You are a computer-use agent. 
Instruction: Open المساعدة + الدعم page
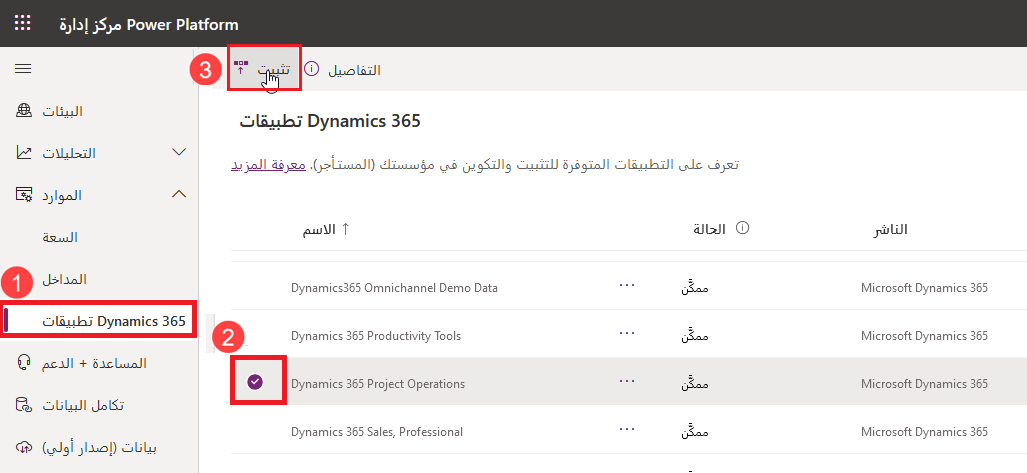coord(94,363)
